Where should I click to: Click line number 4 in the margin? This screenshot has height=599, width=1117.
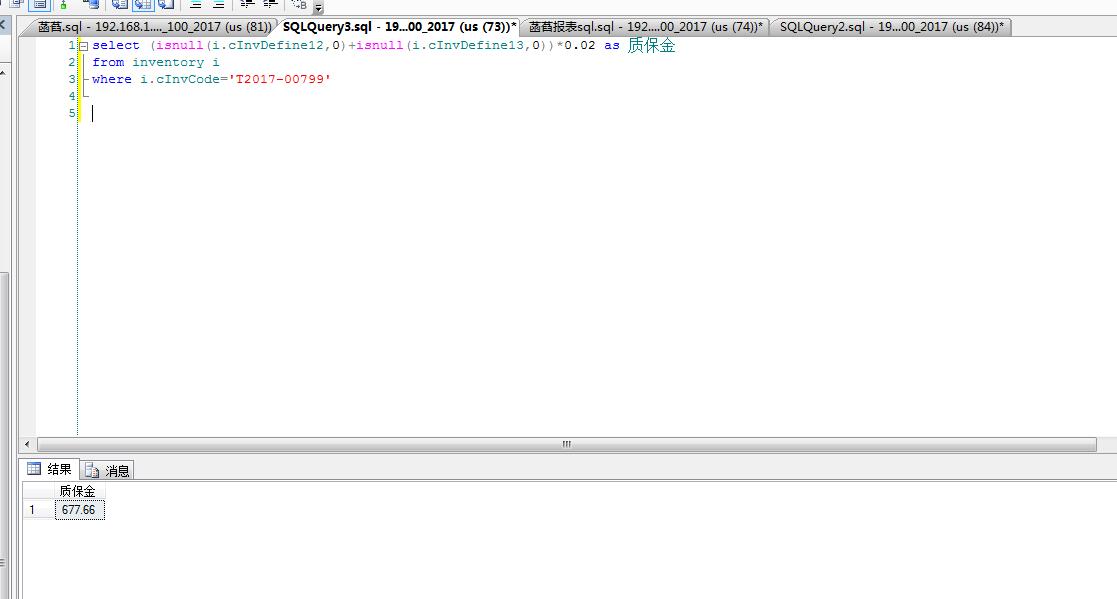(71, 96)
